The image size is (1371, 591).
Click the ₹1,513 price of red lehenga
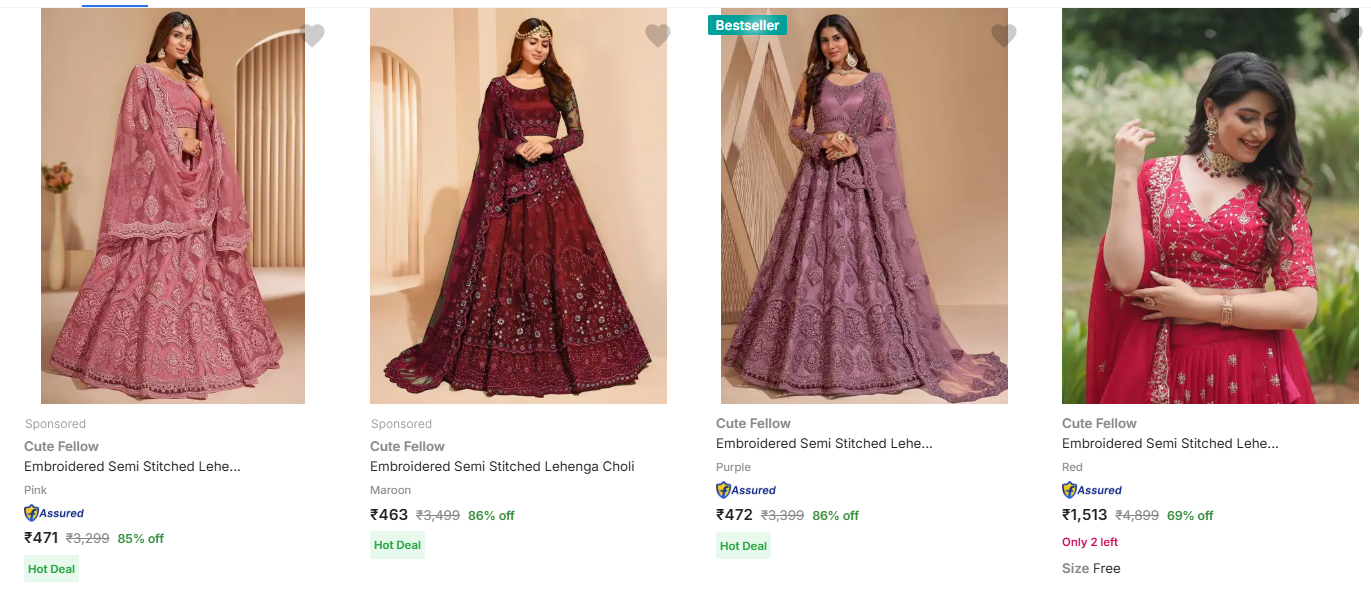[x=1084, y=515]
